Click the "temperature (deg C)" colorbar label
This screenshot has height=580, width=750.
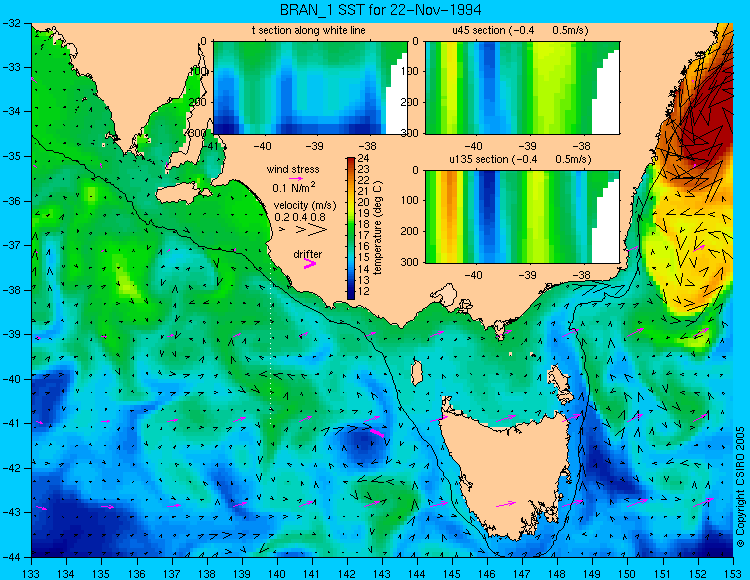click(x=378, y=228)
